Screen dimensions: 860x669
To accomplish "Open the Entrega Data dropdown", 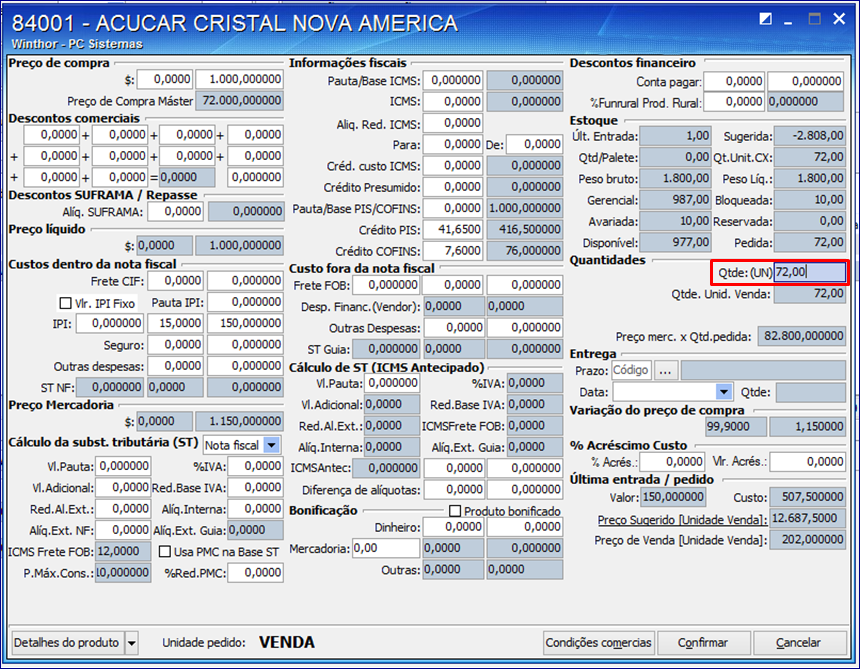I will coord(724,392).
